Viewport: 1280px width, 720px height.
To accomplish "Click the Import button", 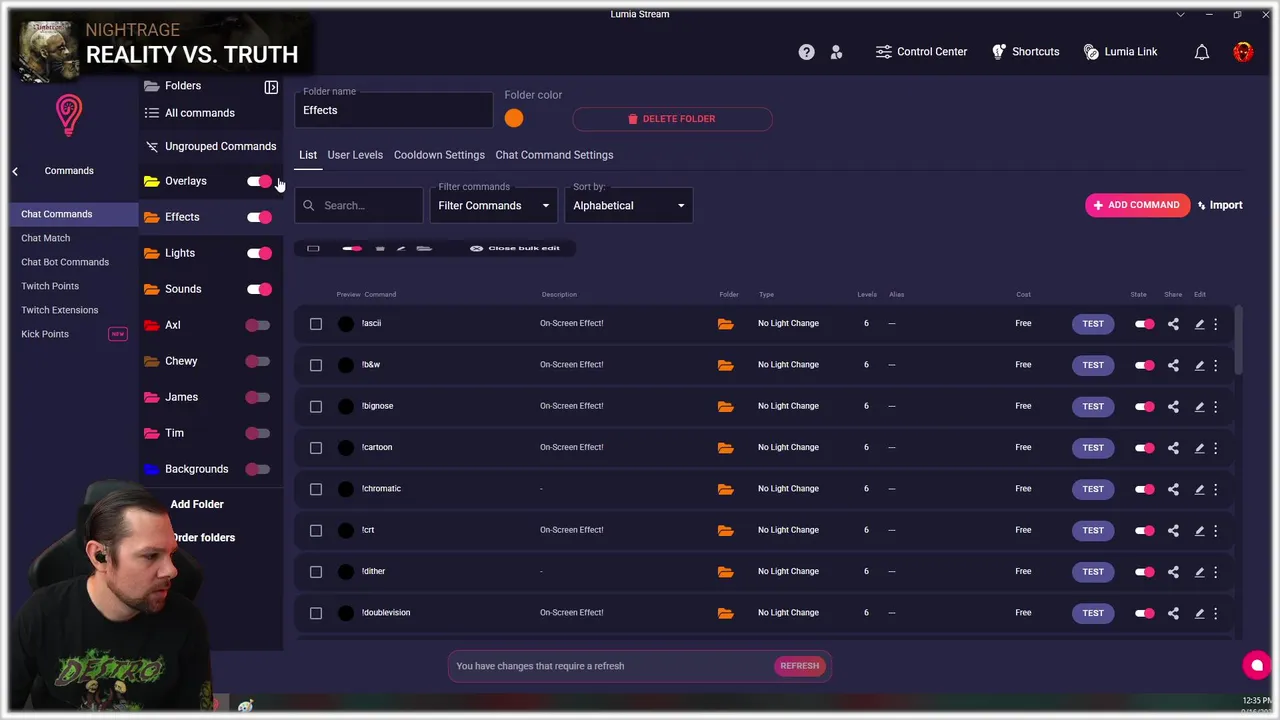I will point(1220,205).
